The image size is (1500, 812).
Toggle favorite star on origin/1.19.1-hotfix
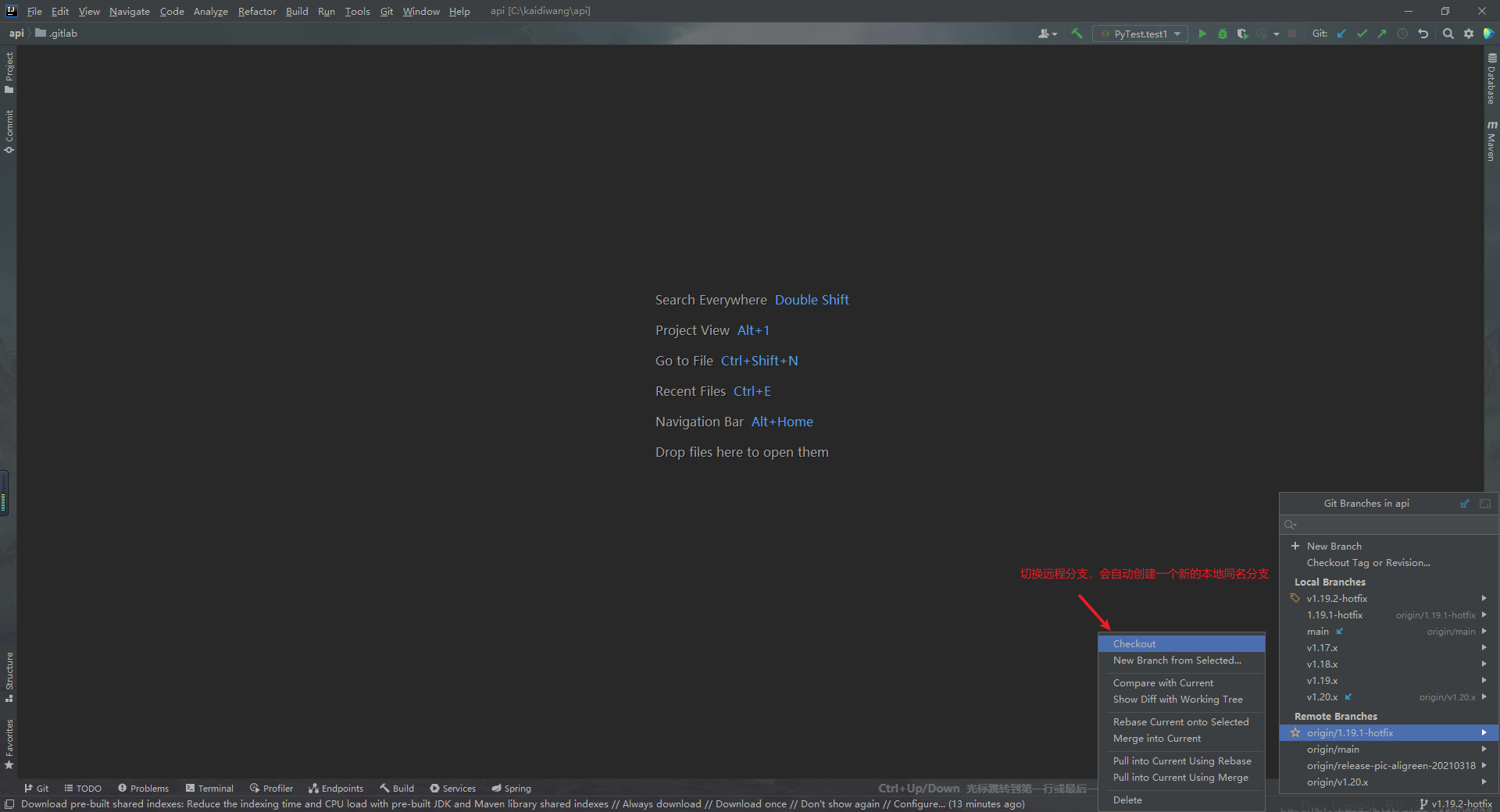pos(1295,732)
